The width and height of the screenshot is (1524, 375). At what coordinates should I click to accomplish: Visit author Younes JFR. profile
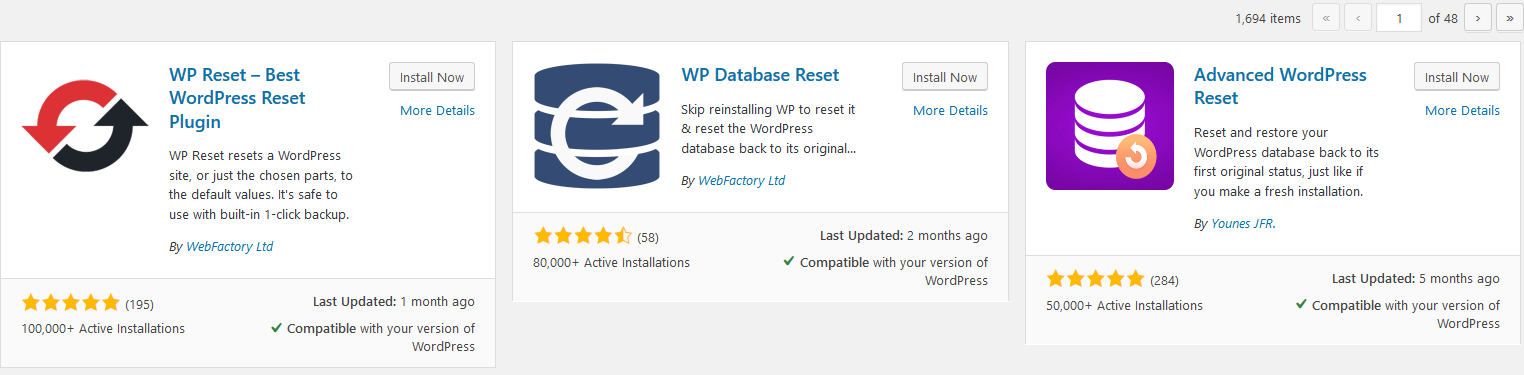coord(1243,223)
